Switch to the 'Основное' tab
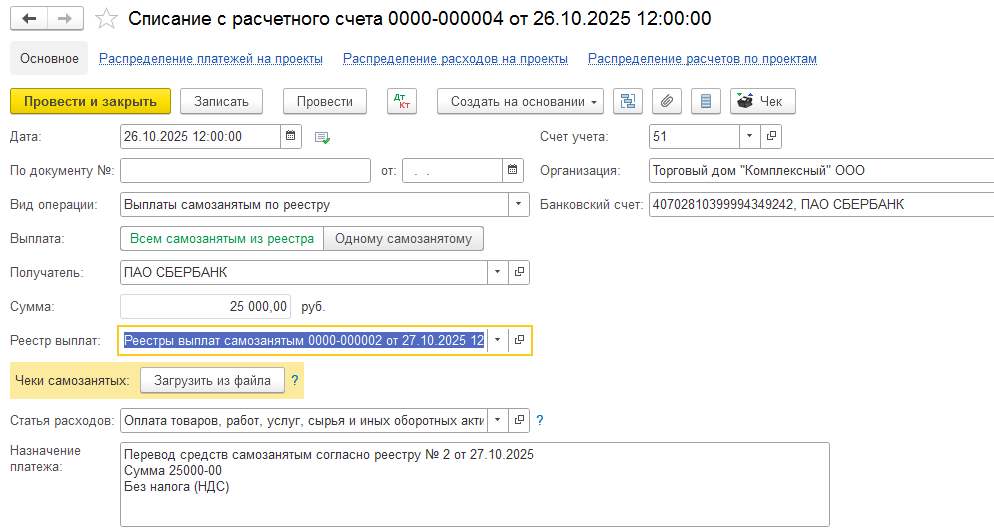The image size is (994, 532). pyautogui.click(x=49, y=59)
